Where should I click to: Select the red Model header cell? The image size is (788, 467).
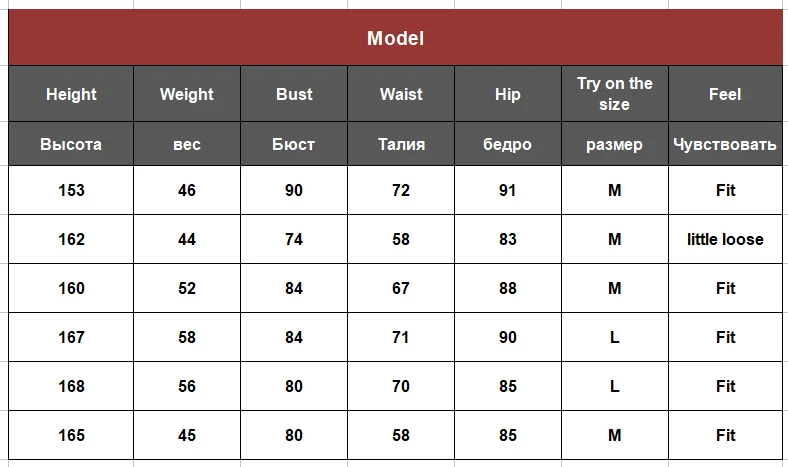click(x=396, y=38)
